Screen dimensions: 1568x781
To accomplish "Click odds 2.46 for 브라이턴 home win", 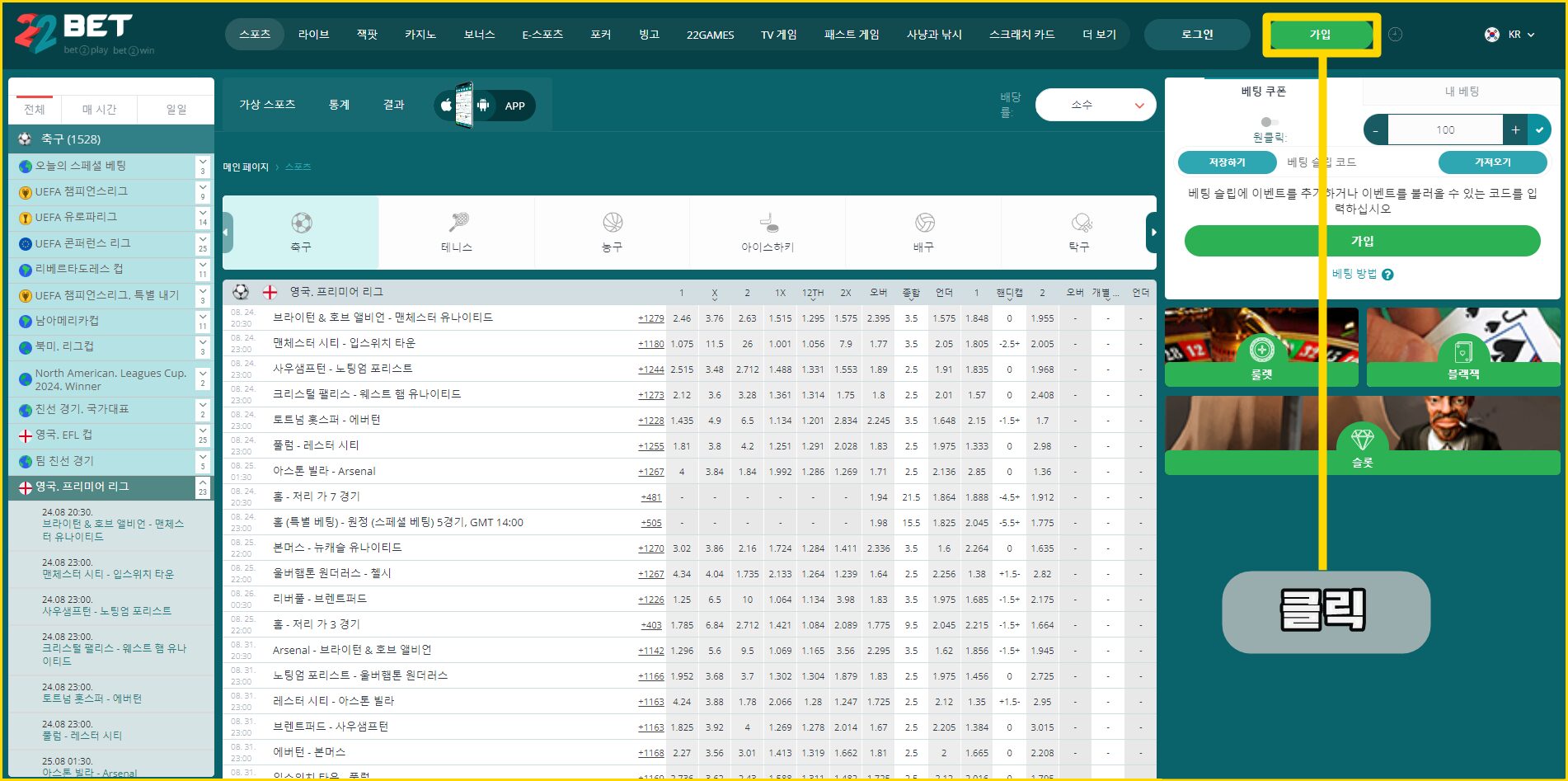I will pyautogui.click(x=682, y=318).
